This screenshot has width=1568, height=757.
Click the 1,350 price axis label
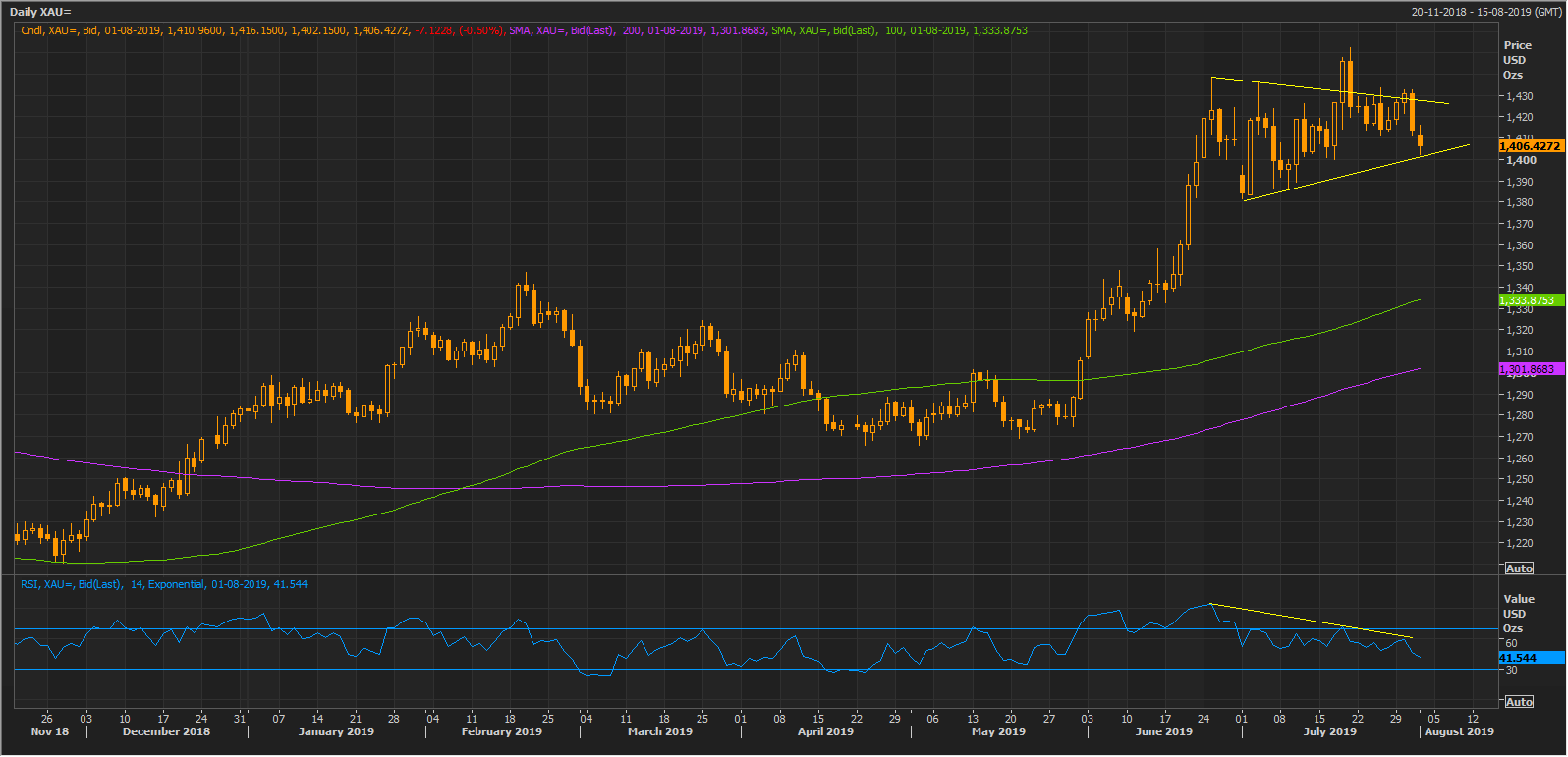1519,266
